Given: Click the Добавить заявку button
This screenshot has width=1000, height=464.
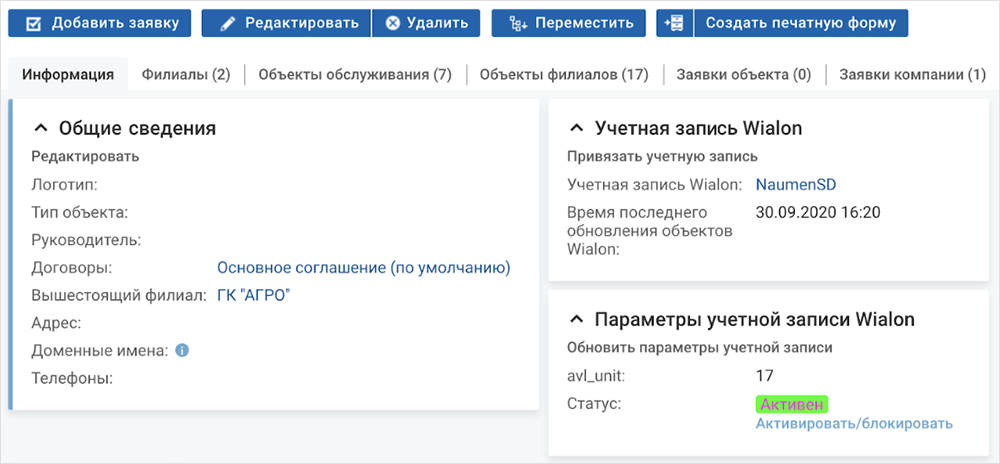Looking at the screenshot, I should pos(99,23).
